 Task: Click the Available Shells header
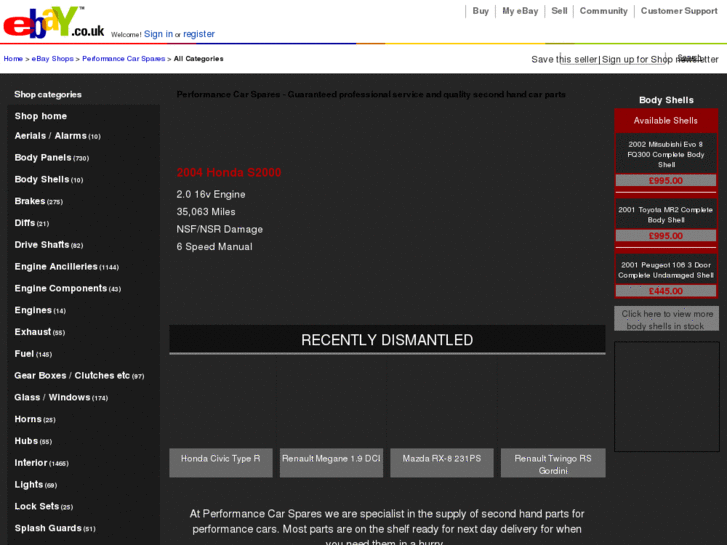pyautogui.click(x=666, y=121)
